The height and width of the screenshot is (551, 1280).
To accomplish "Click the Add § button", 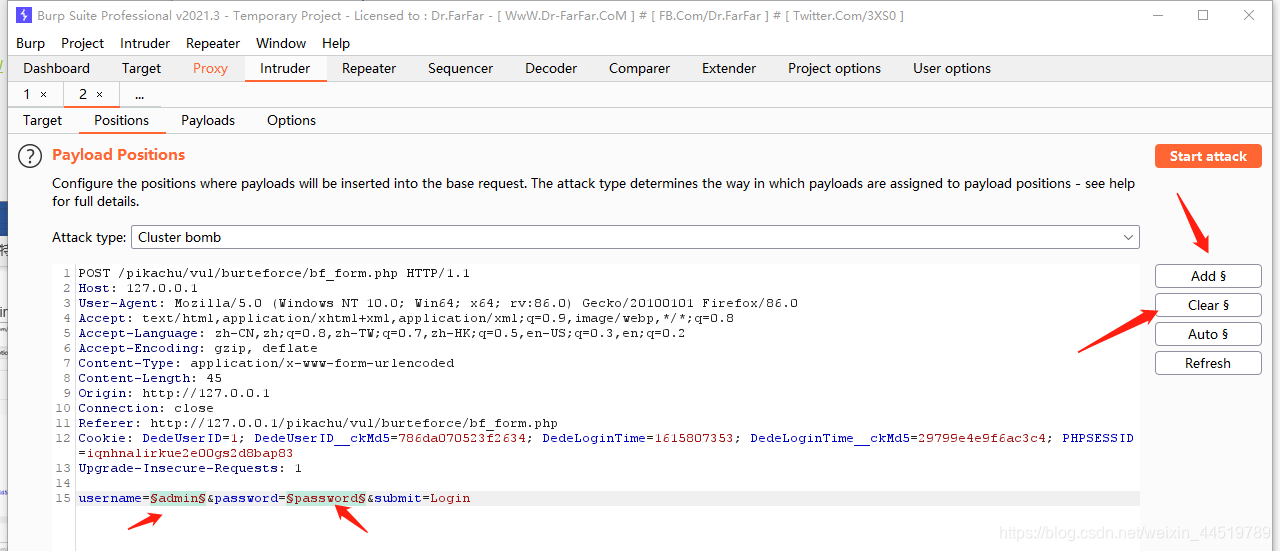I will [x=1208, y=276].
